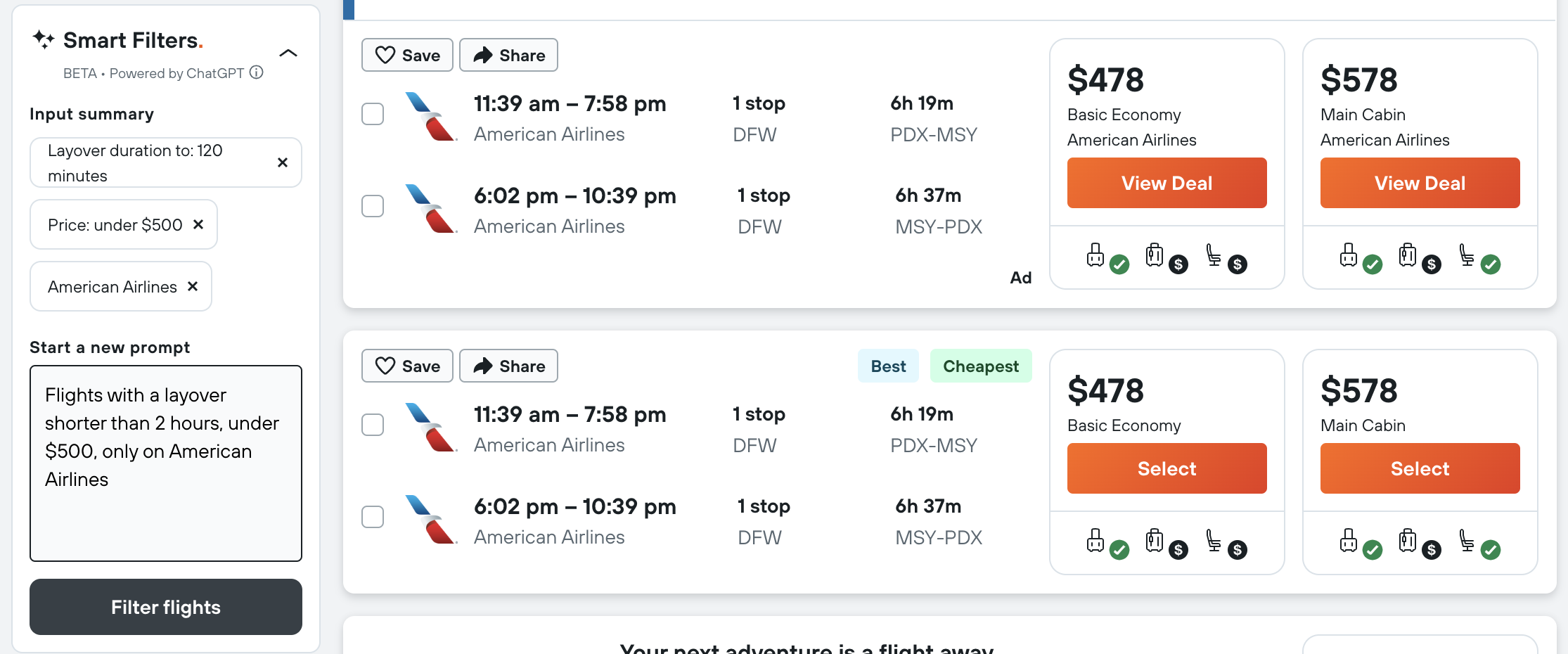Image resolution: width=1568 pixels, height=654 pixels.
Task: Open the info icon next to ChatGPT
Action: (x=257, y=72)
